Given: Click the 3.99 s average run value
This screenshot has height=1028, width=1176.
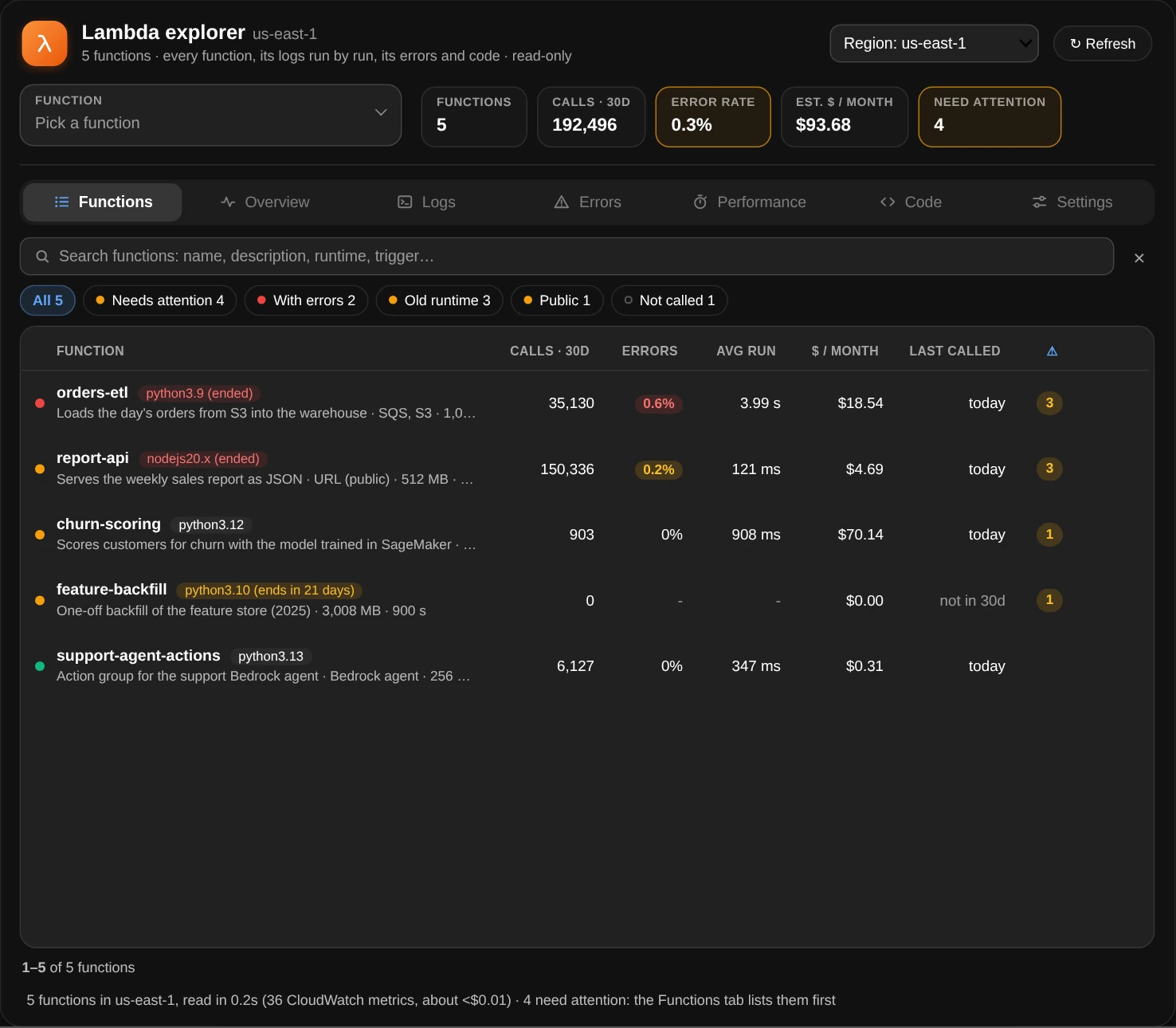Looking at the screenshot, I should coord(760,403).
